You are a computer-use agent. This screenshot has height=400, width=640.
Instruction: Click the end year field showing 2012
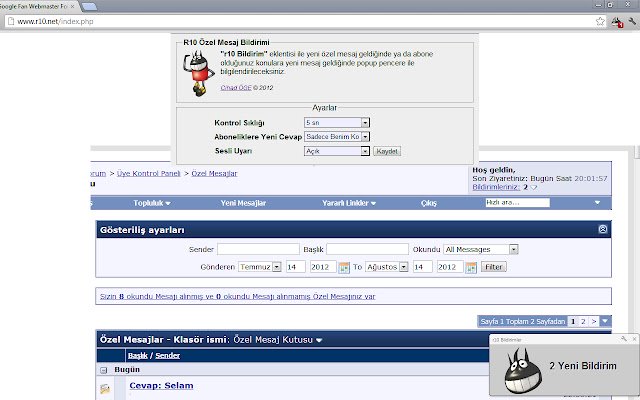[449, 267]
